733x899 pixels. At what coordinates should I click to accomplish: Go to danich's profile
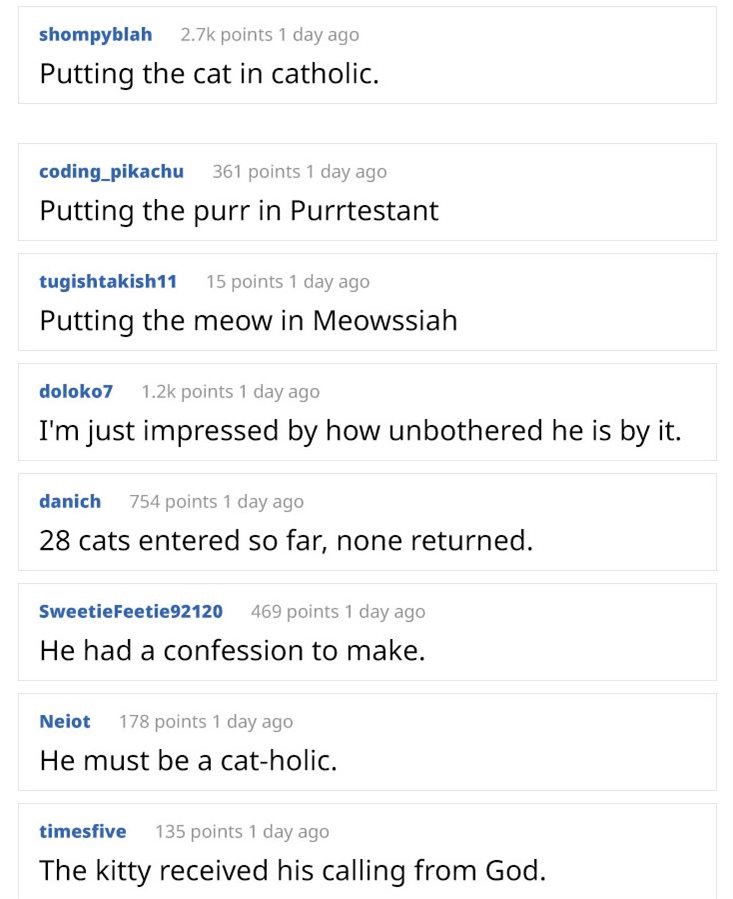coord(70,502)
